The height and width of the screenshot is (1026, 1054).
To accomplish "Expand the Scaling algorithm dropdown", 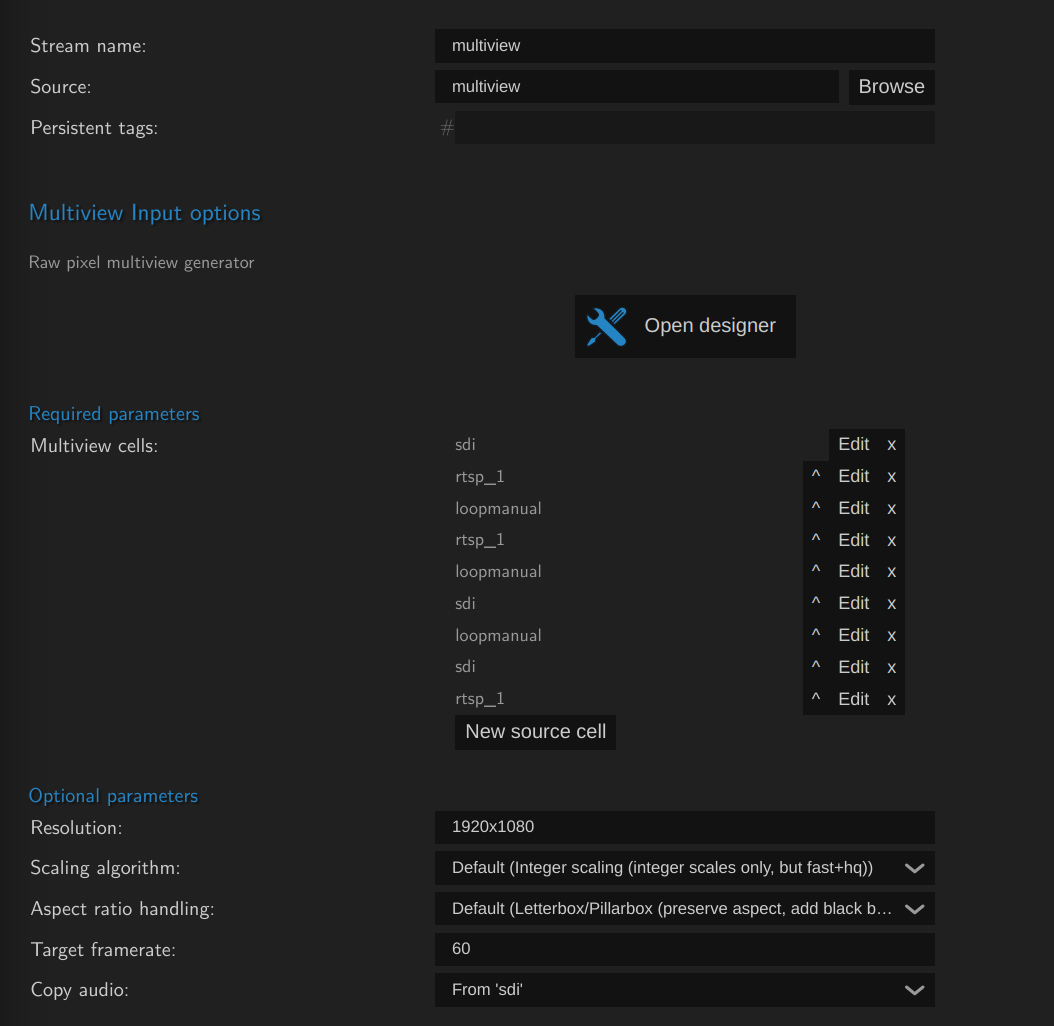I will click(684, 868).
